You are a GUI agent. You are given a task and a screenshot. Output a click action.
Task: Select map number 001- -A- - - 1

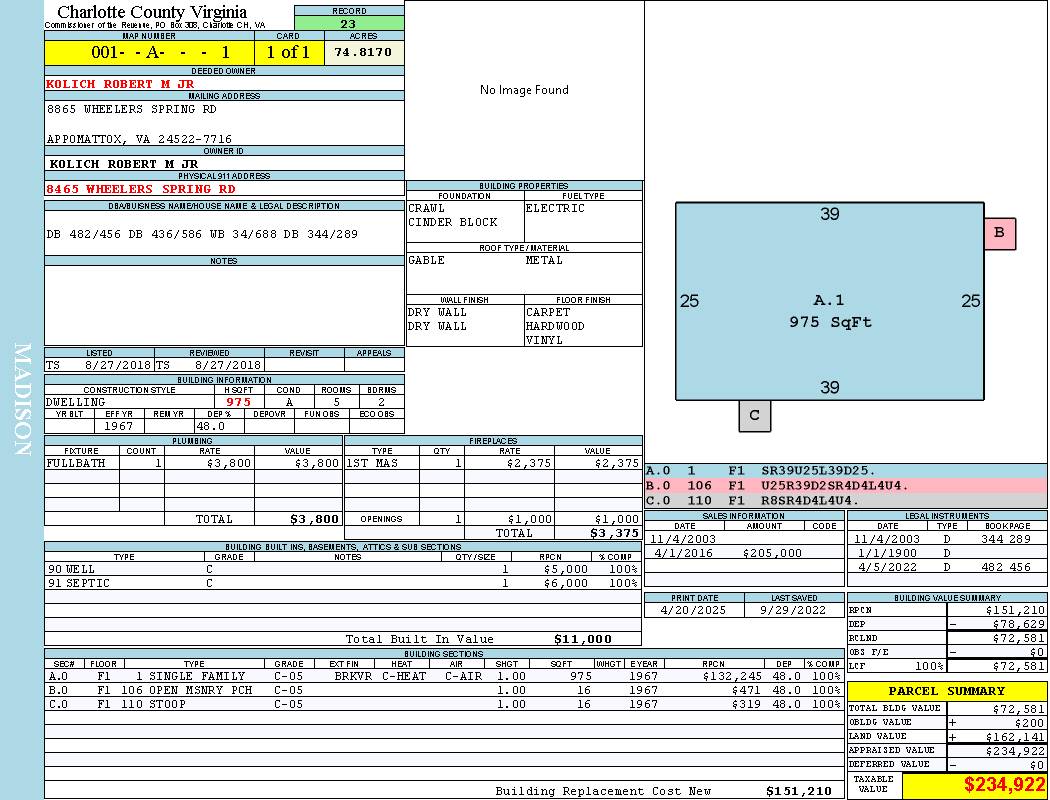tap(149, 52)
